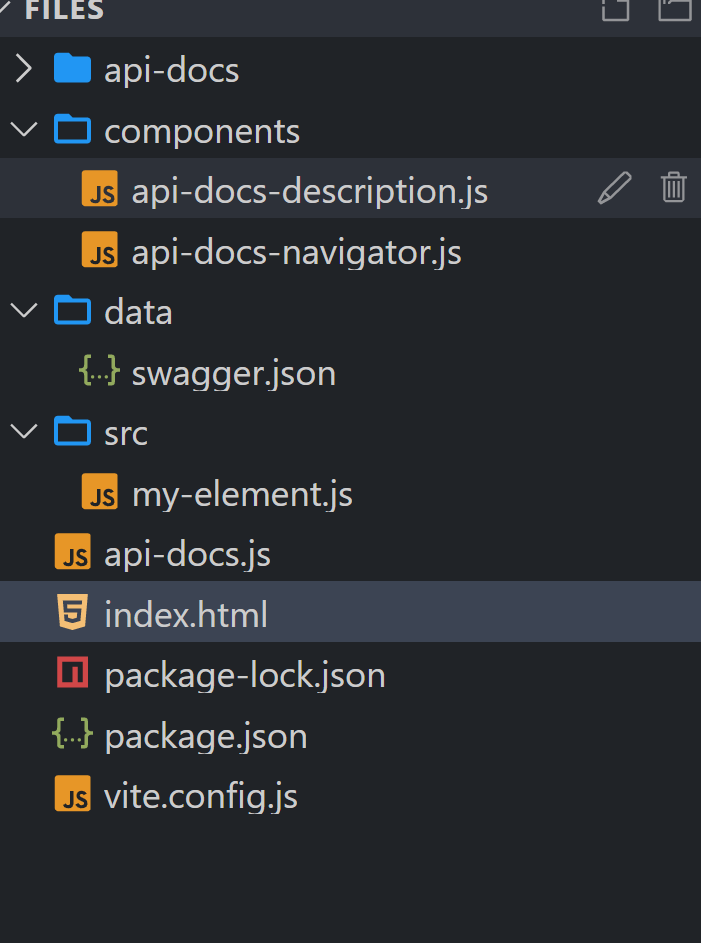Click the components folder icon

tap(72, 129)
